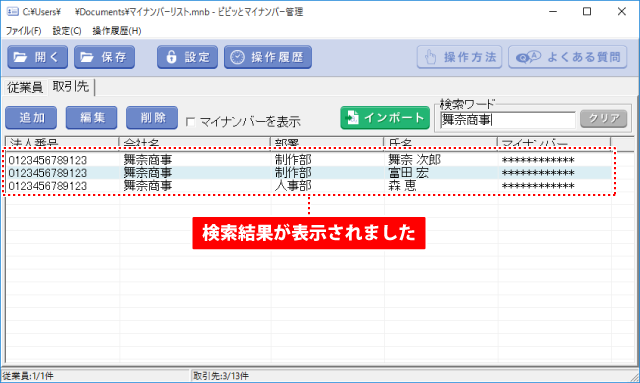The height and width of the screenshot is (383, 640).
Task: Click the hand pointer icon for 操作方法
Action: [x=431, y=57]
